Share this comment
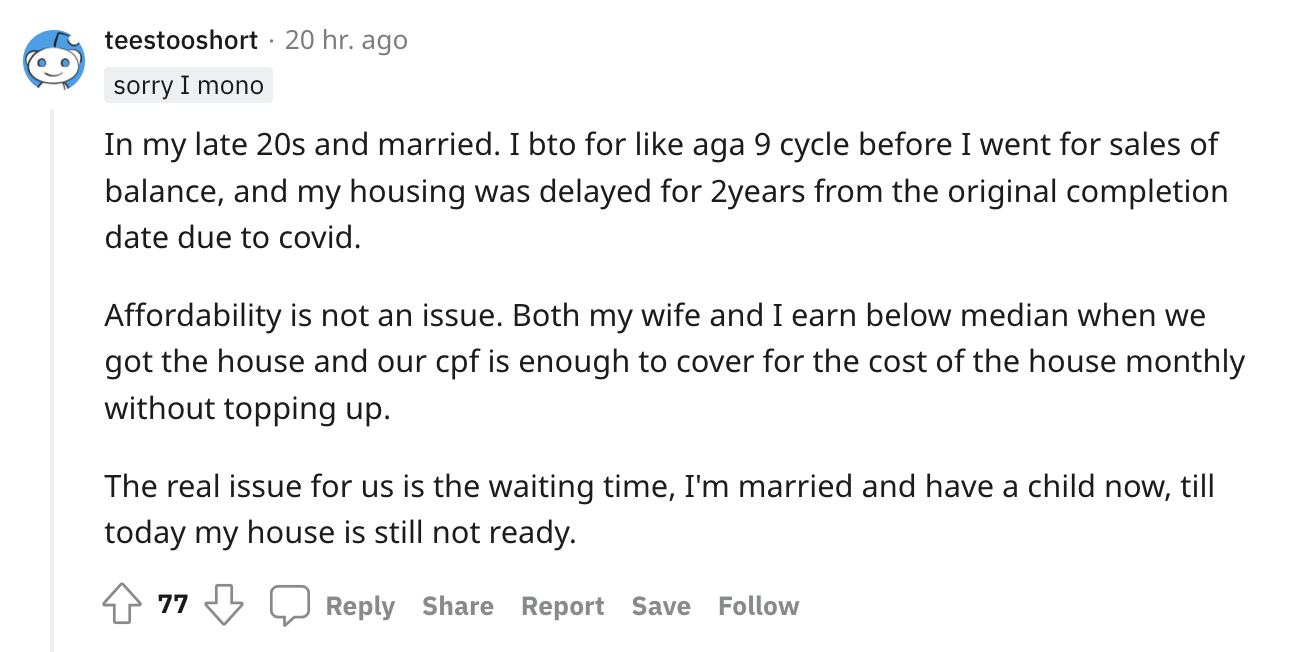 (x=457, y=606)
